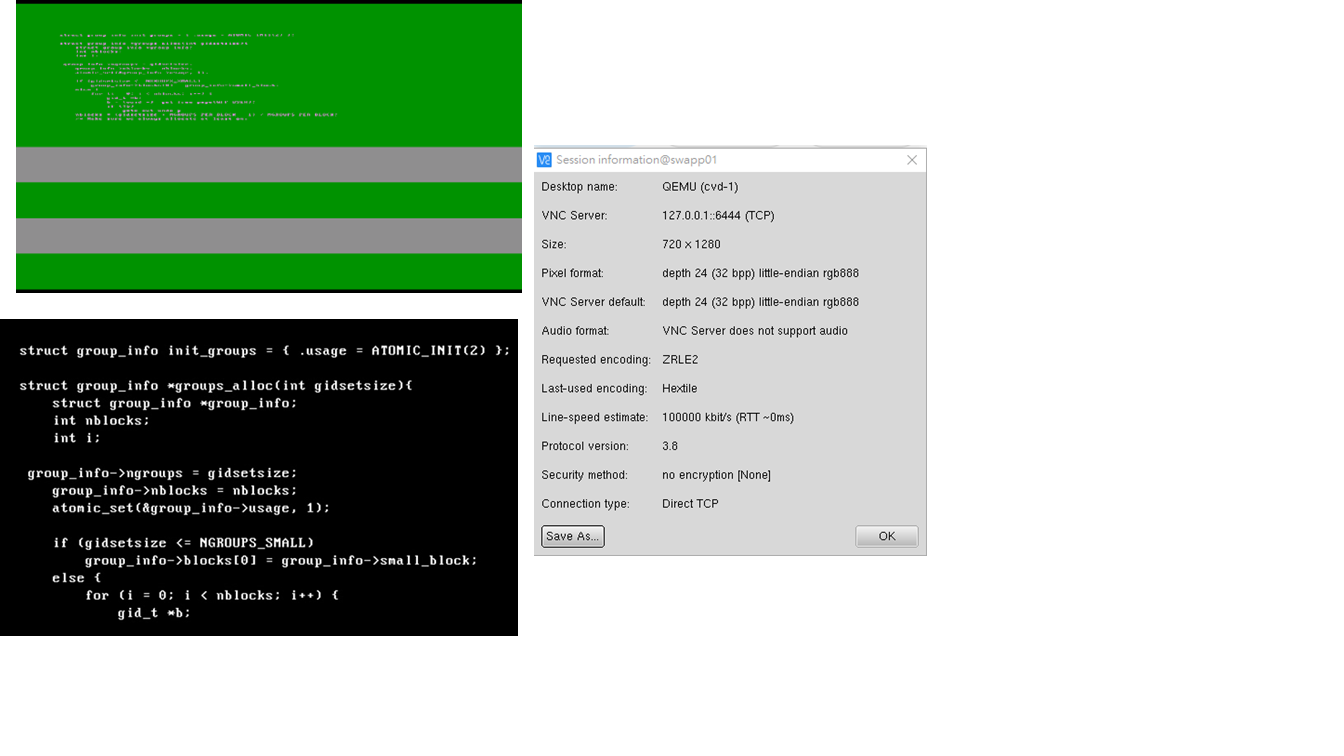Click the Pixel format value text

point(760,274)
